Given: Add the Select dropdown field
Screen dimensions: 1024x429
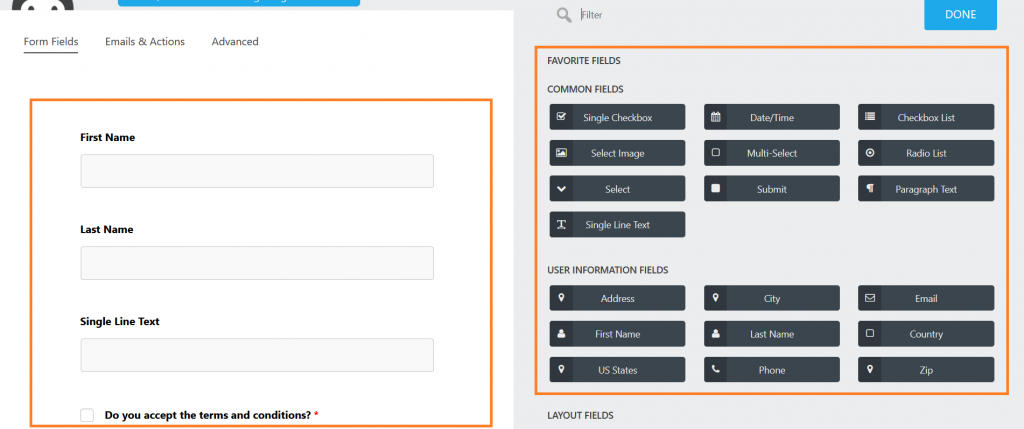Looking at the screenshot, I should tap(617, 189).
